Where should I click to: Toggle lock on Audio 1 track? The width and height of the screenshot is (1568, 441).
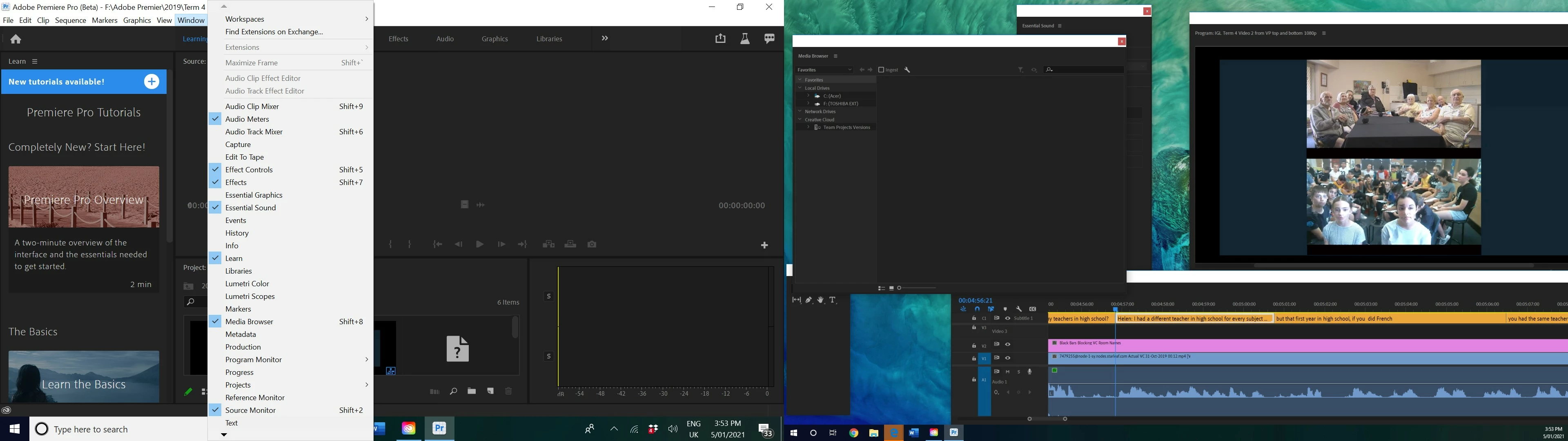[974, 379]
